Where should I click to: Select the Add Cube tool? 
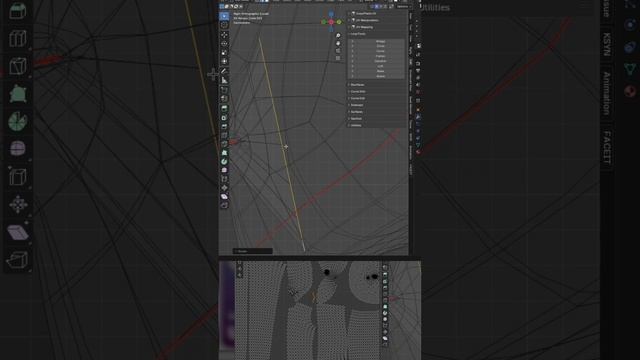coord(224,90)
